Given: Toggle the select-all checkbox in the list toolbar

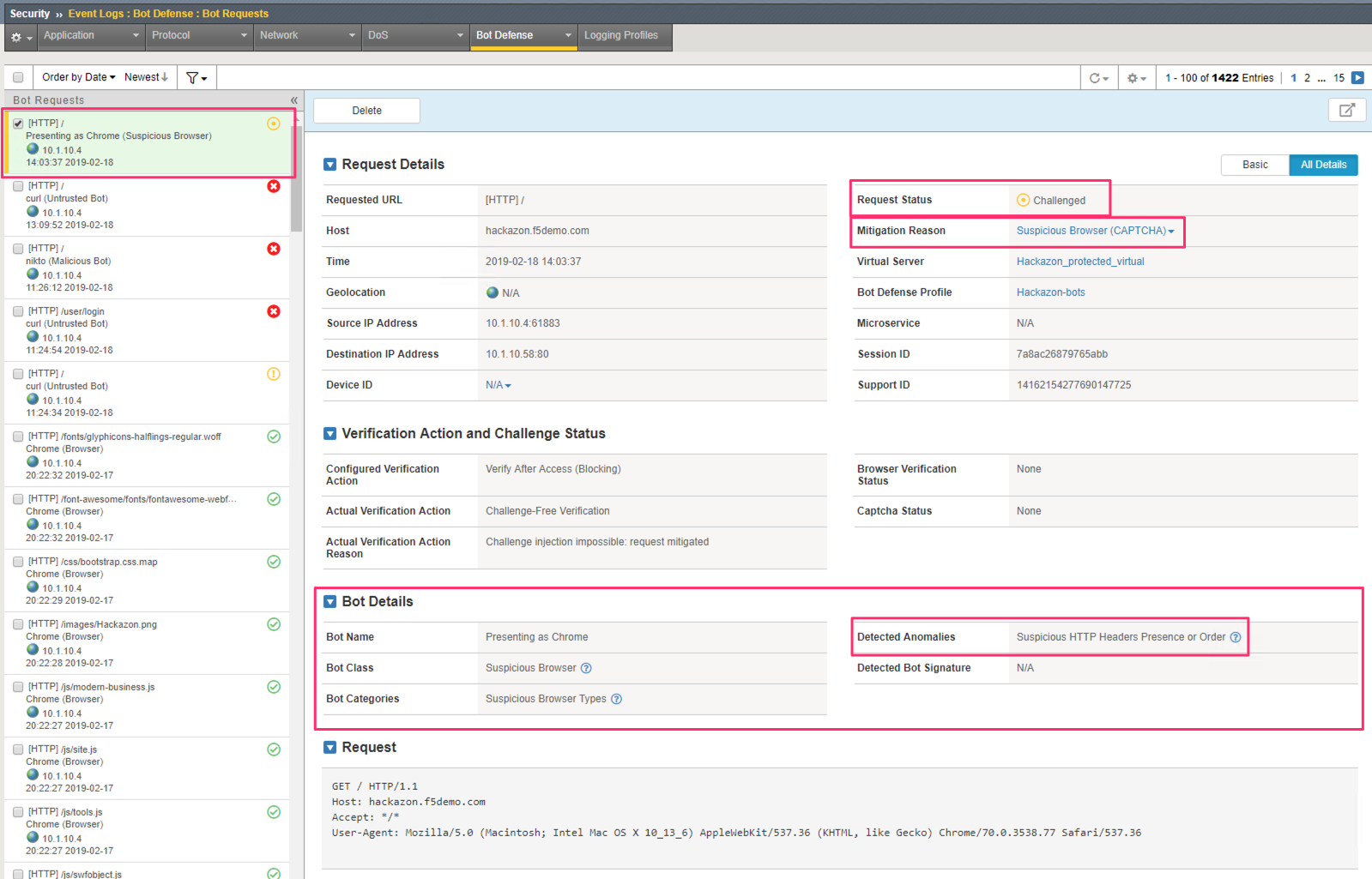Looking at the screenshot, I should (x=18, y=77).
